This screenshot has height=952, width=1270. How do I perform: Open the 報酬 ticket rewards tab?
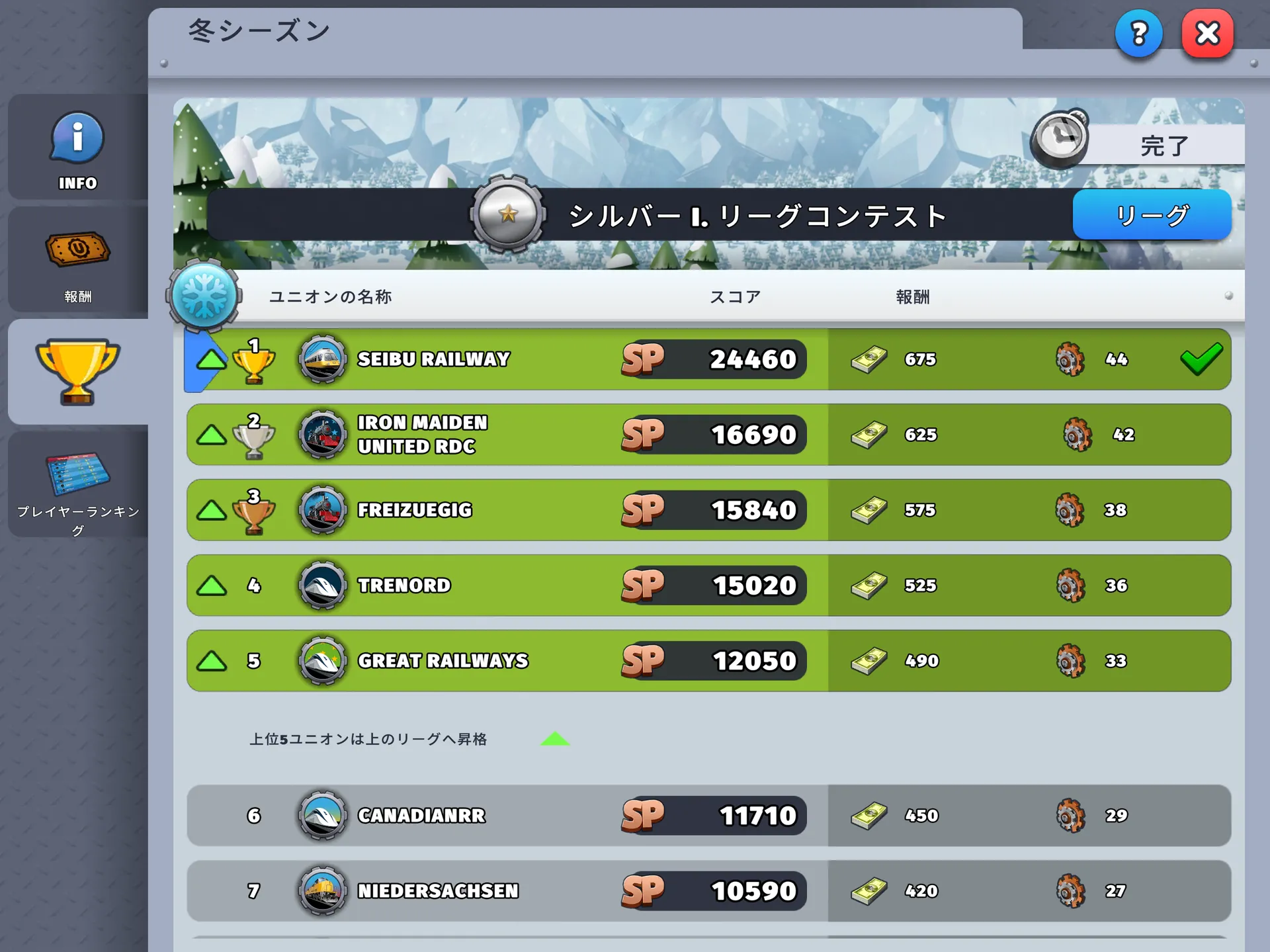coord(77,259)
